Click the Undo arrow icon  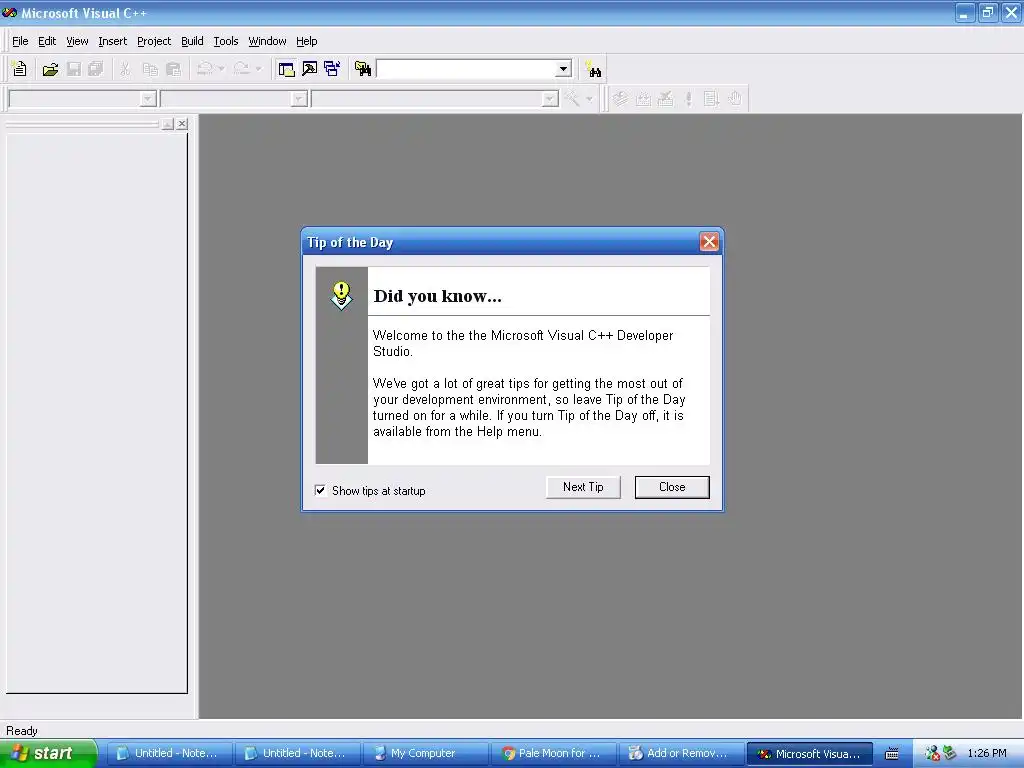tap(204, 69)
